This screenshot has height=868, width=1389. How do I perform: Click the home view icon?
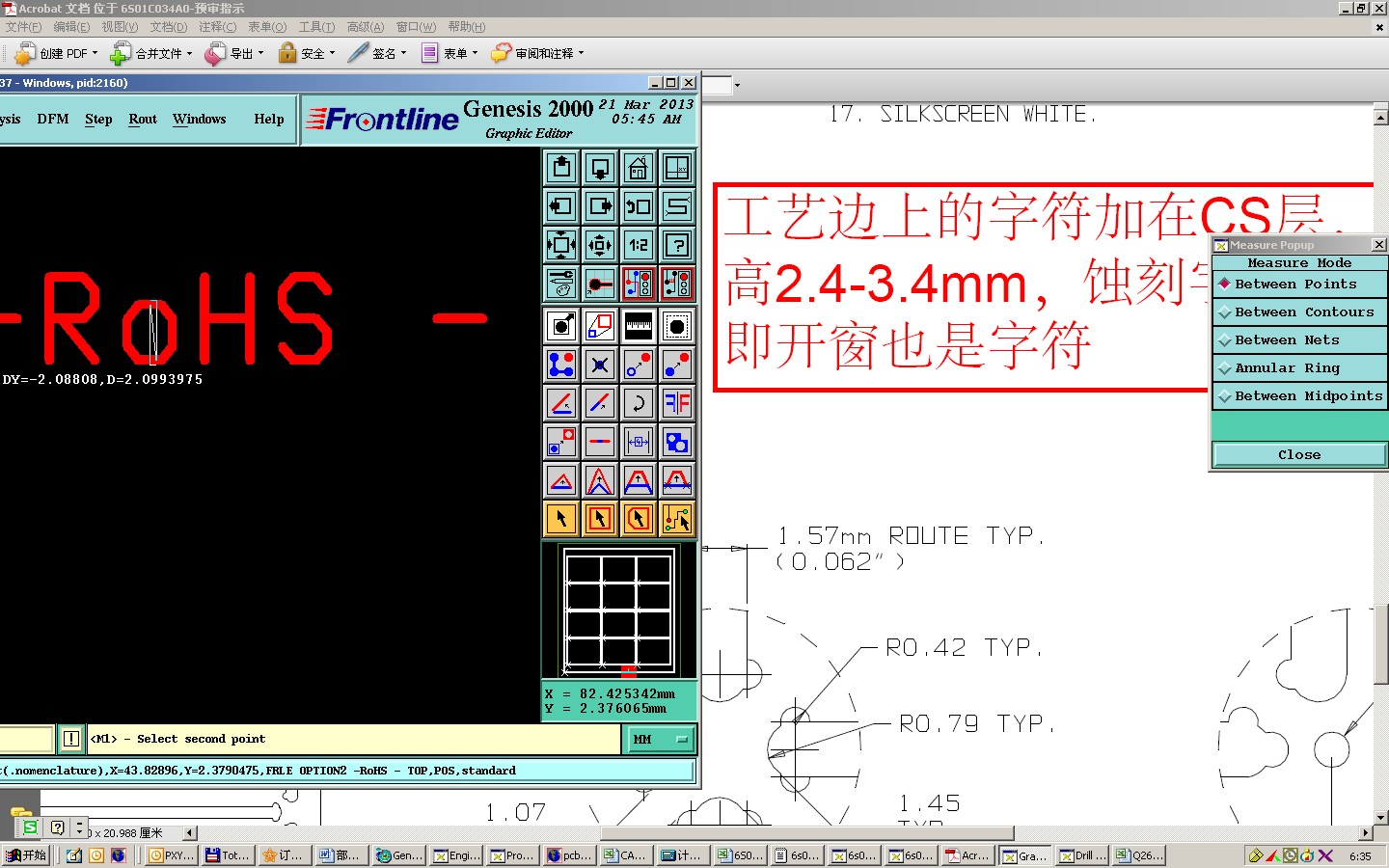click(x=639, y=168)
